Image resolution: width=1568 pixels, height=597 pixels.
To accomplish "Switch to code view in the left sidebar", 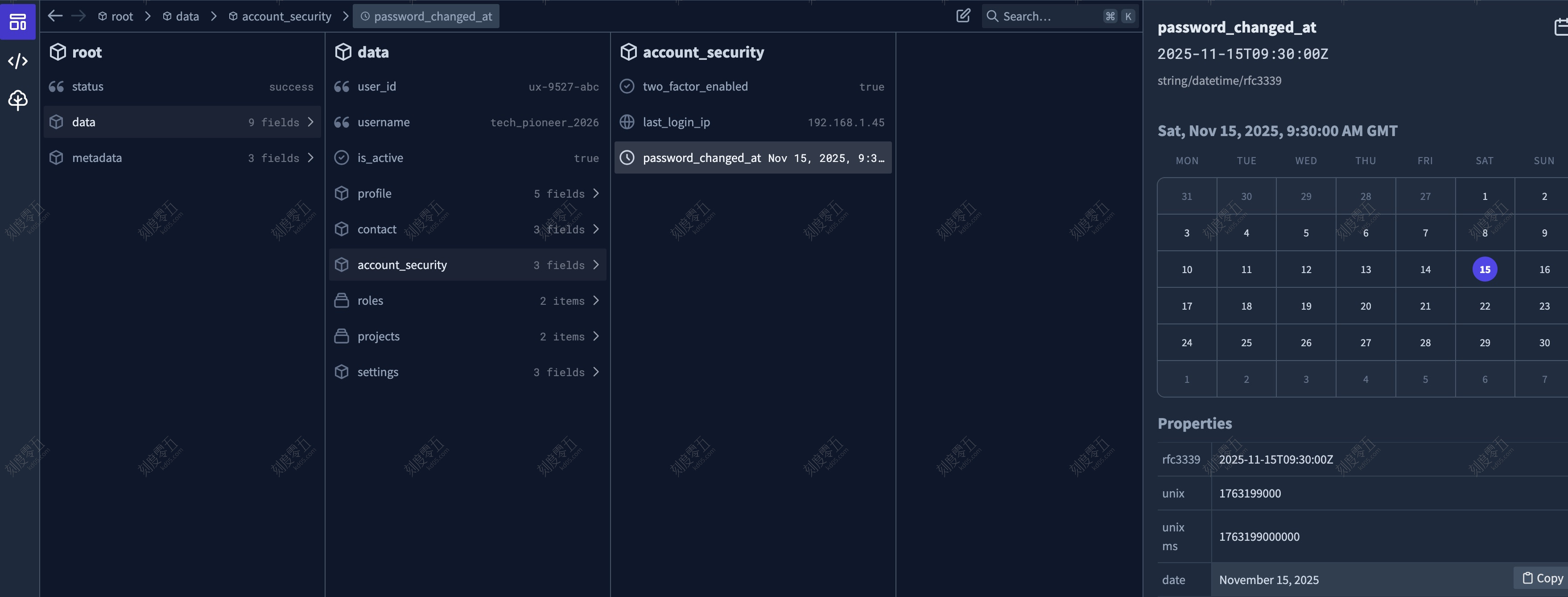I will [17, 61].
